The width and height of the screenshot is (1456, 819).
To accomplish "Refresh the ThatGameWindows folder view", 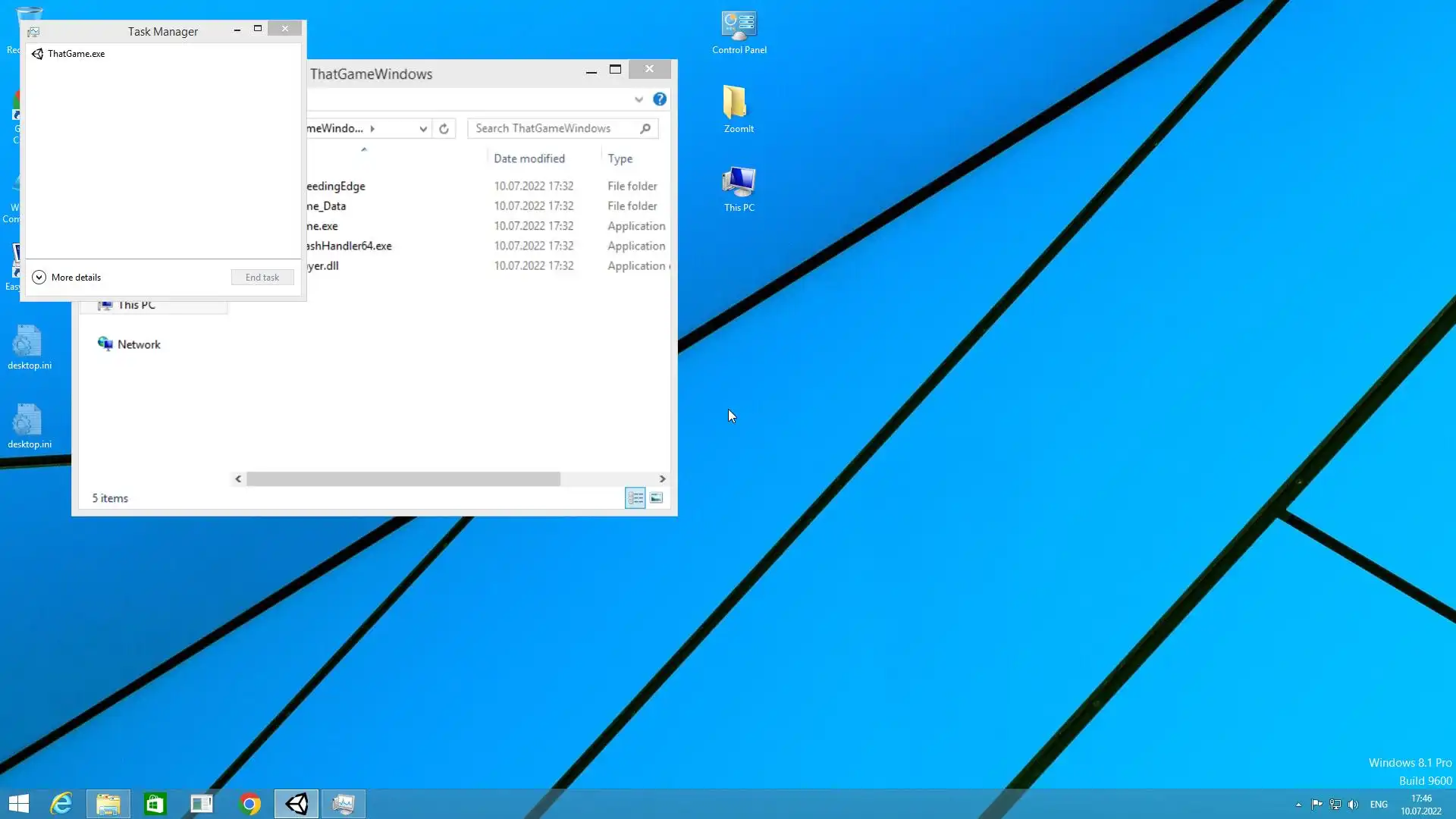I will (x=444, y=129).
